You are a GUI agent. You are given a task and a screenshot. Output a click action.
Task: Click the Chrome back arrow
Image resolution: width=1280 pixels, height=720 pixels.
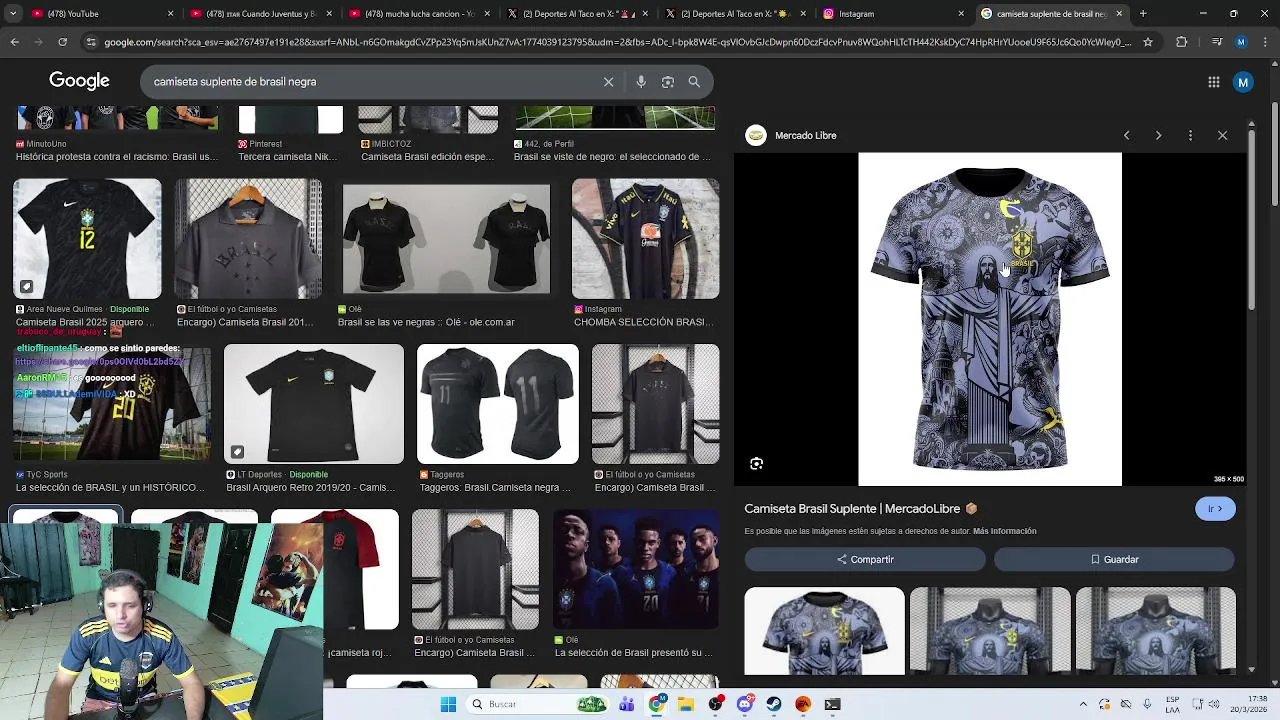(14, 42)
